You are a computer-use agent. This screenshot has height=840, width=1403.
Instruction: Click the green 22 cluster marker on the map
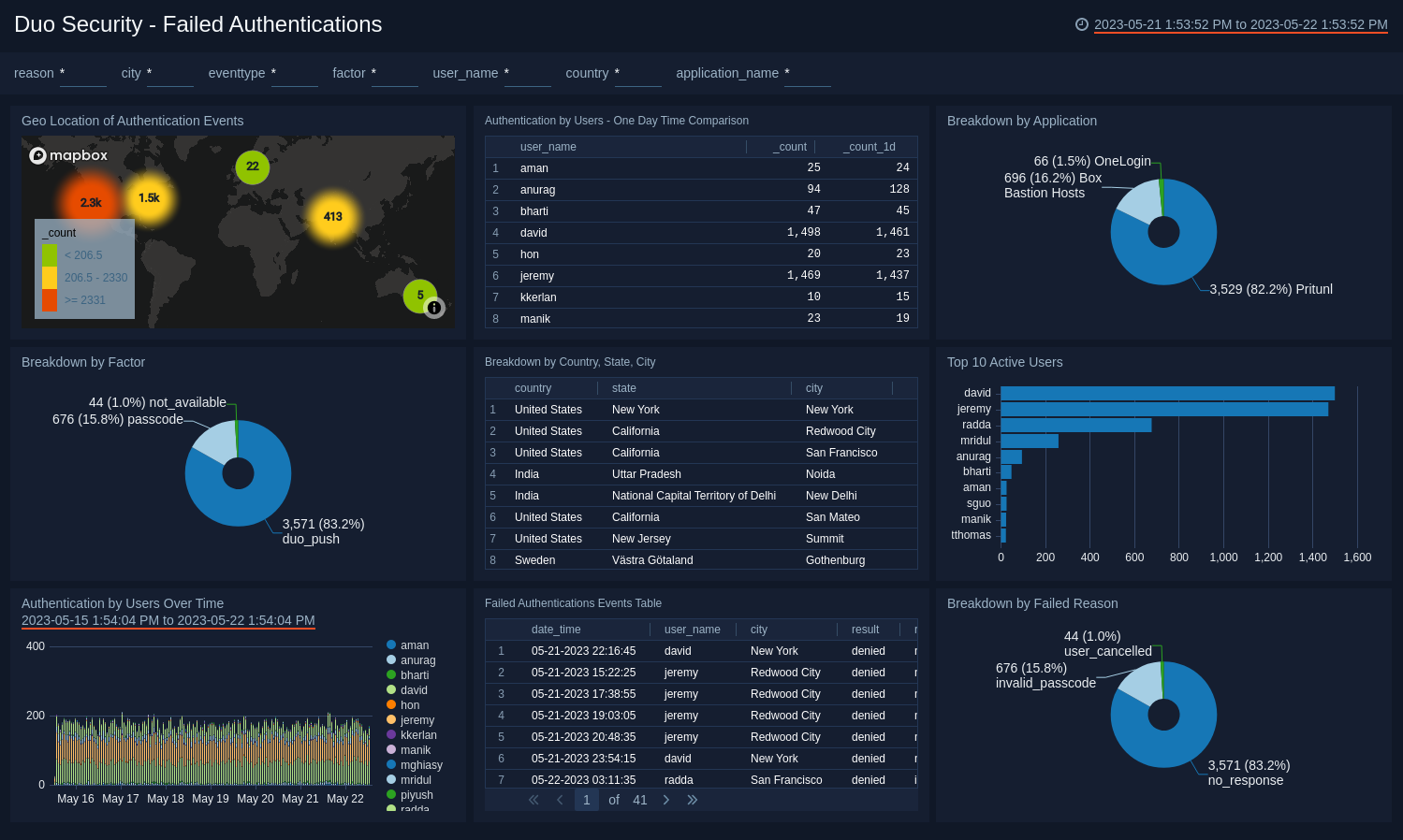click(253, 167)
